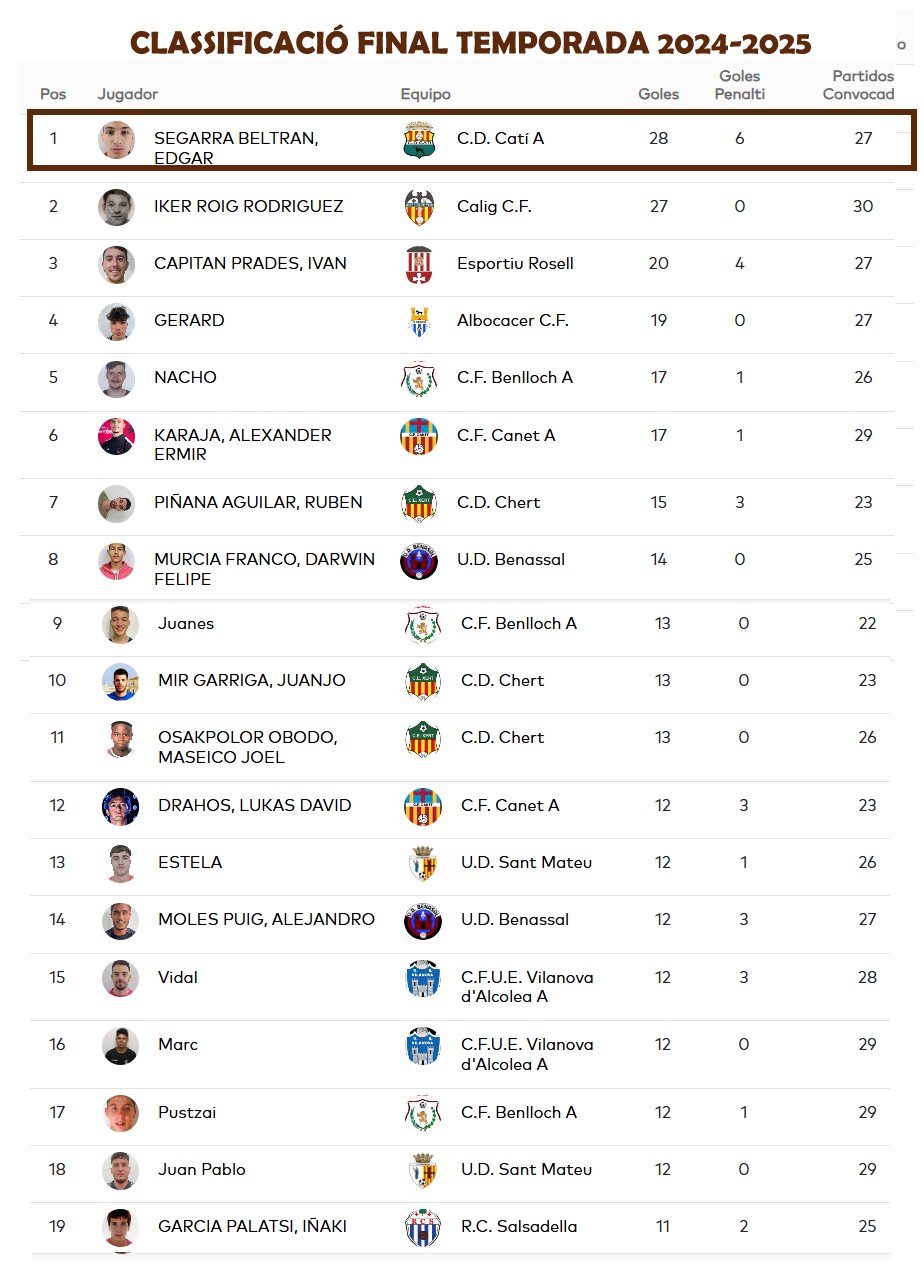Click the R.C. Salsadella crest icon
924x1276 pixels.
[x=423, y=1227]
